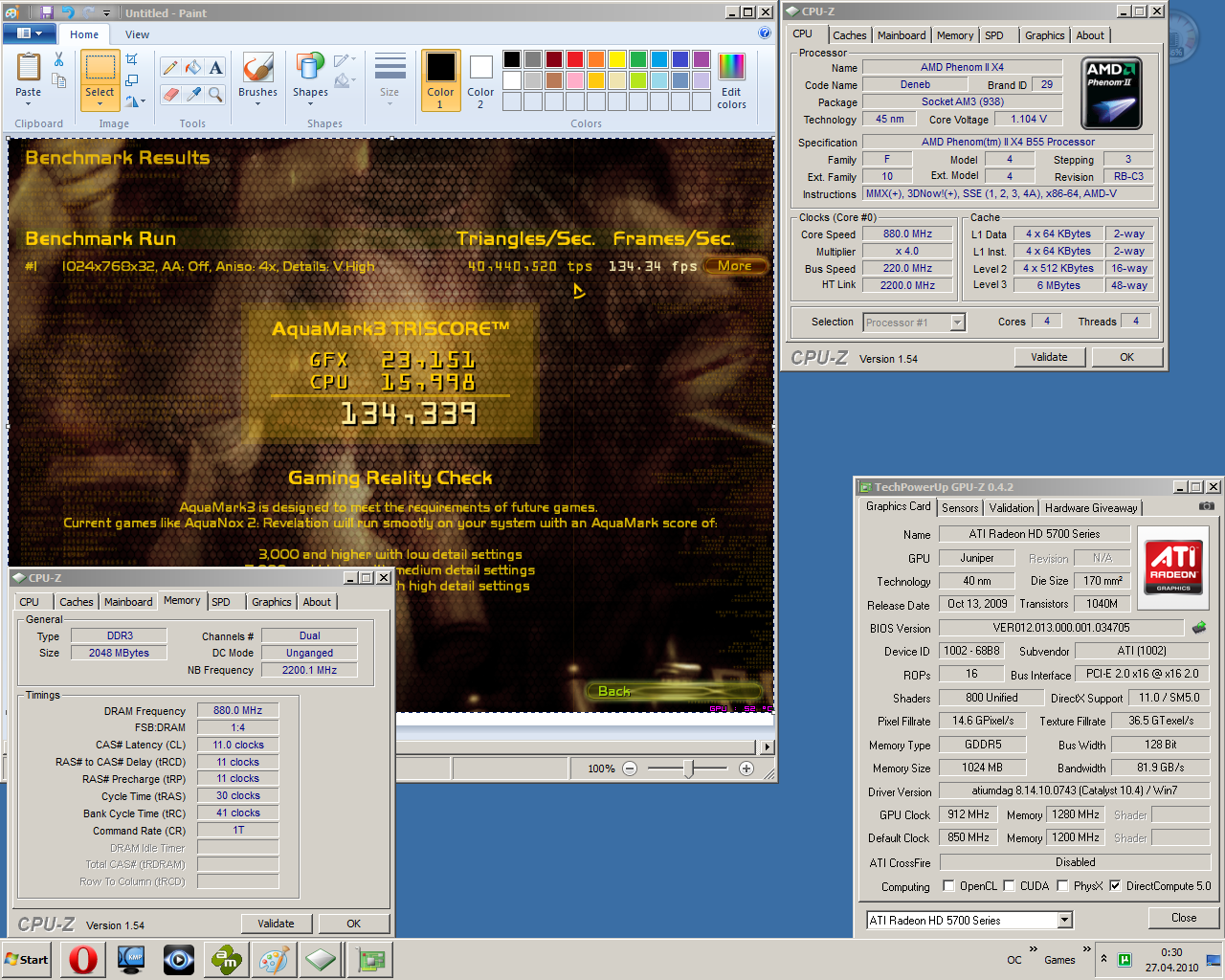Enable the CUDA checkbox in GPU-Z

pos(1009,885)
